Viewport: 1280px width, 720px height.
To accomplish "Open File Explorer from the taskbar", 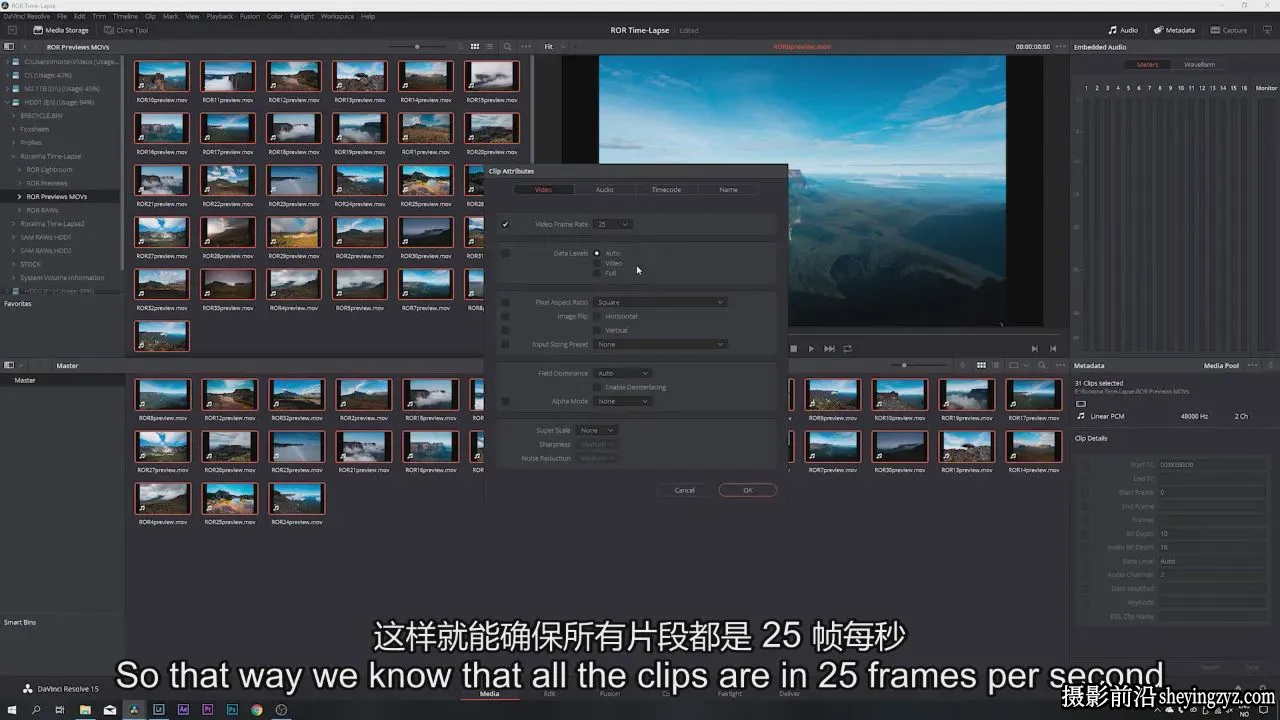I will point(85,710).
